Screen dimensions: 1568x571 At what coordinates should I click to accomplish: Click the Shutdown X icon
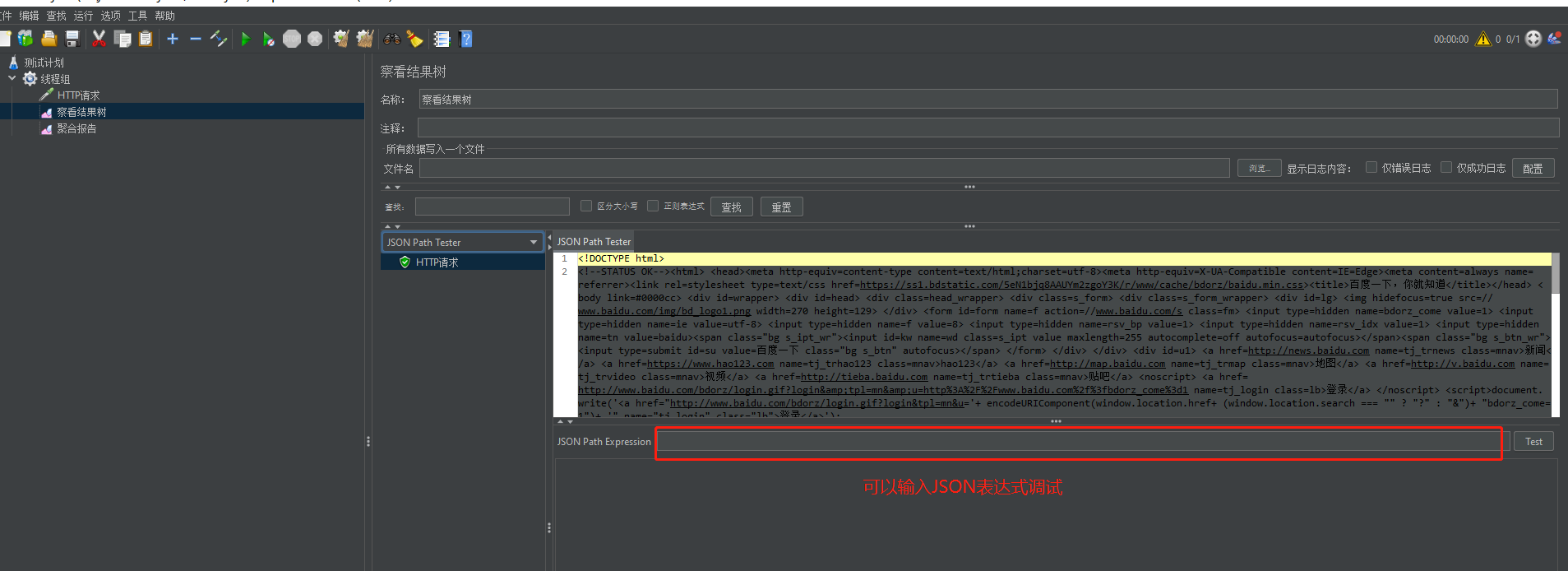click(315, 39)
